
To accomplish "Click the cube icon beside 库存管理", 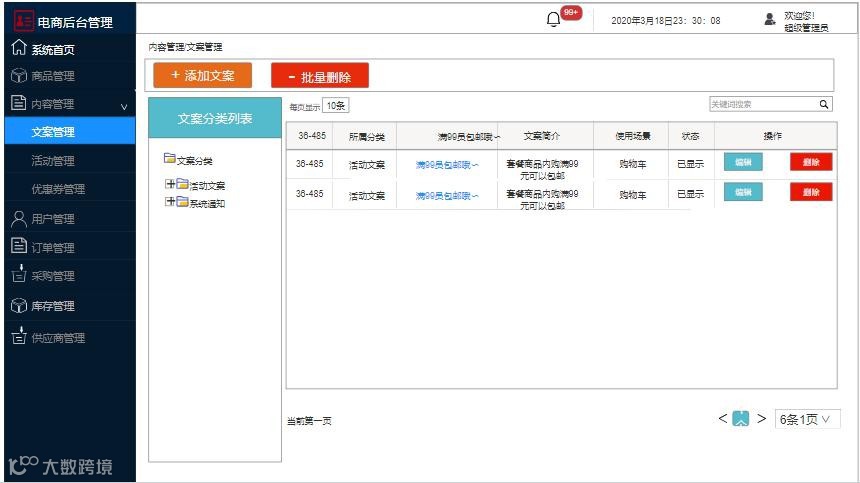I will pyautogui.click(x=19, y=305).
